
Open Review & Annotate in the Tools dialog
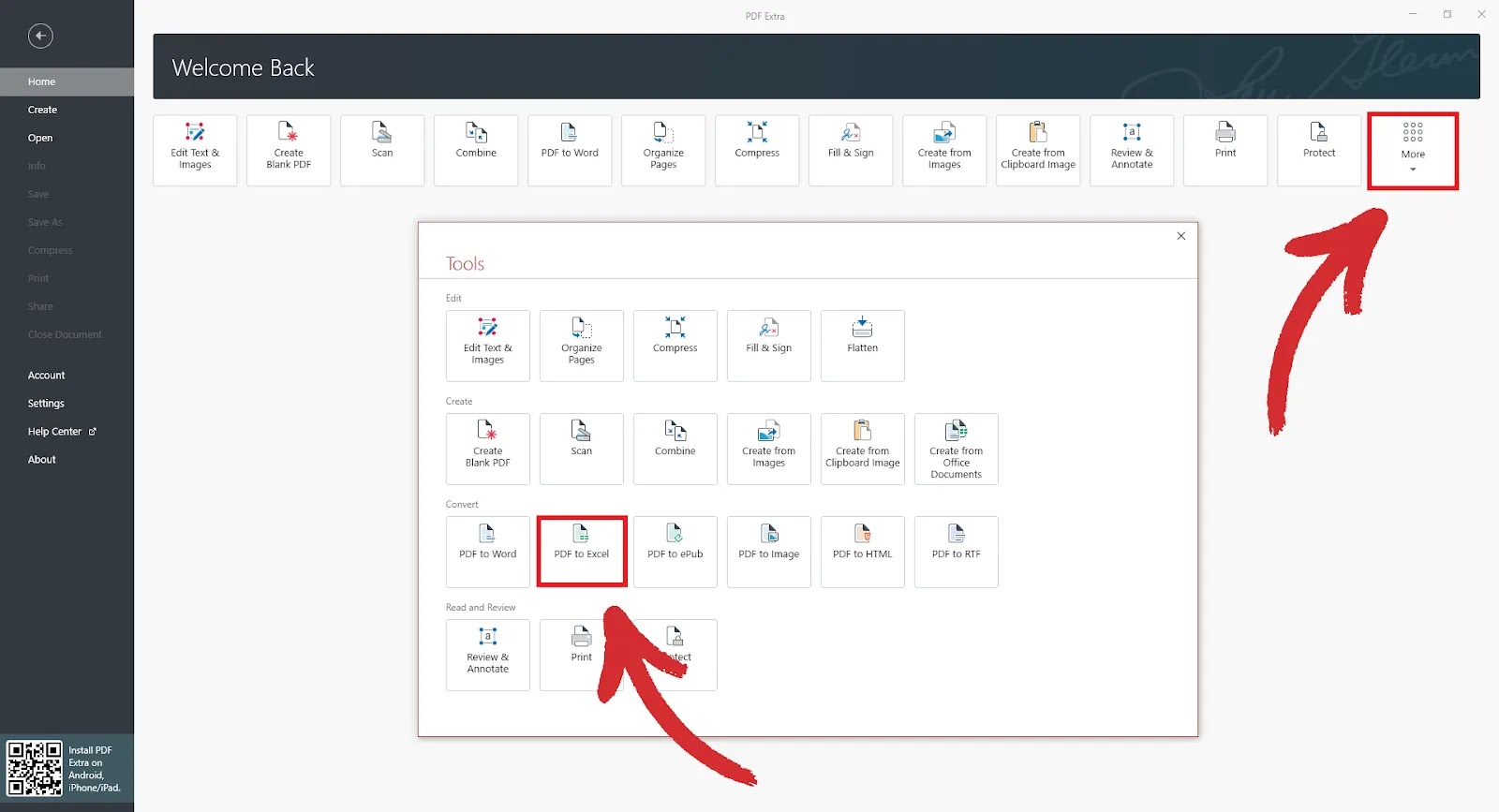pyautogui.click(x=488, y=655)
